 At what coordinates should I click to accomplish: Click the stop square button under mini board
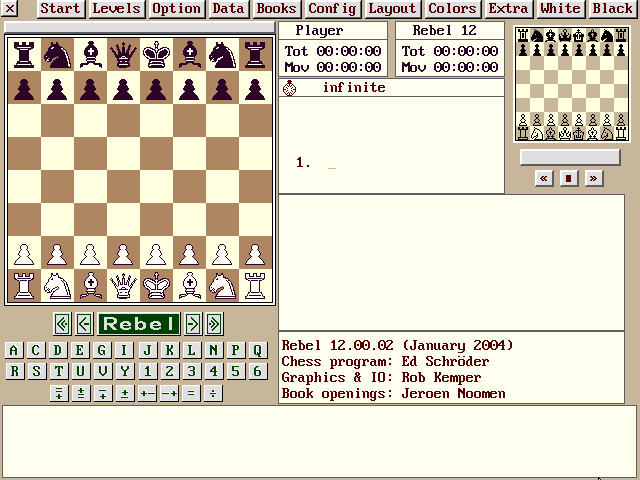pyautogui.click(x=569, y=178)
